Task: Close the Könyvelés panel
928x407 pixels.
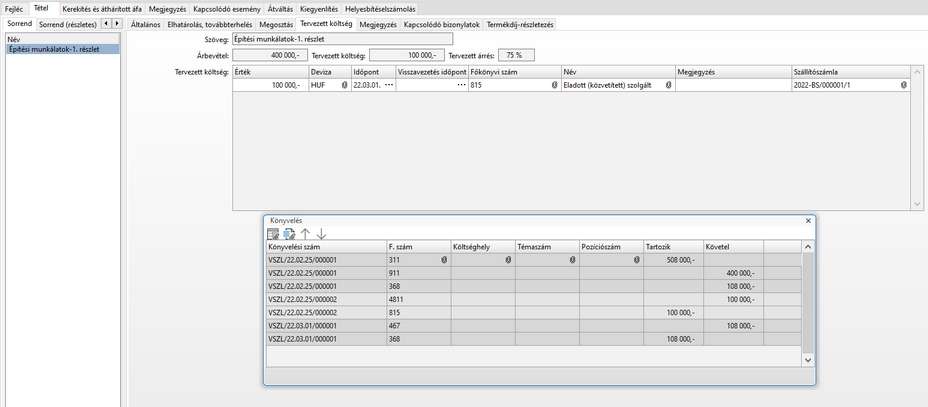Action: 808,220
